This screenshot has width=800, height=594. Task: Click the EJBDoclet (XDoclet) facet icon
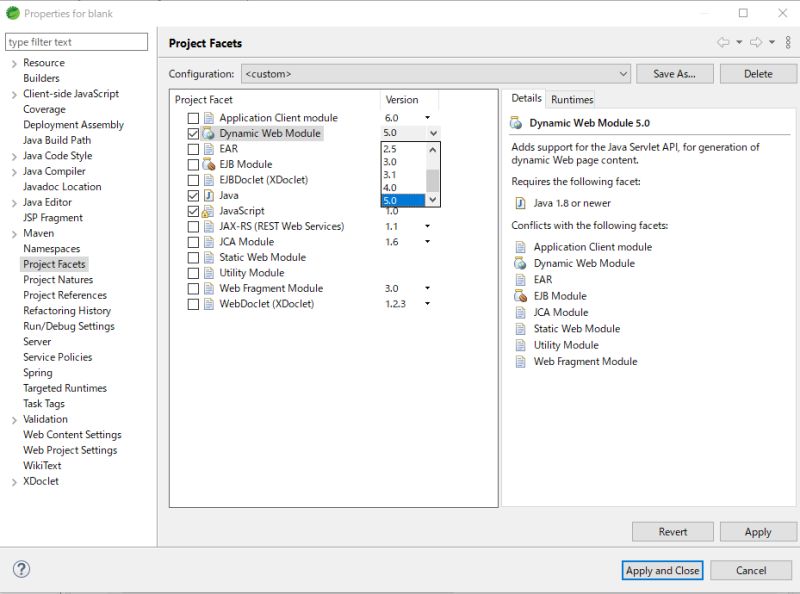[208, 180]
